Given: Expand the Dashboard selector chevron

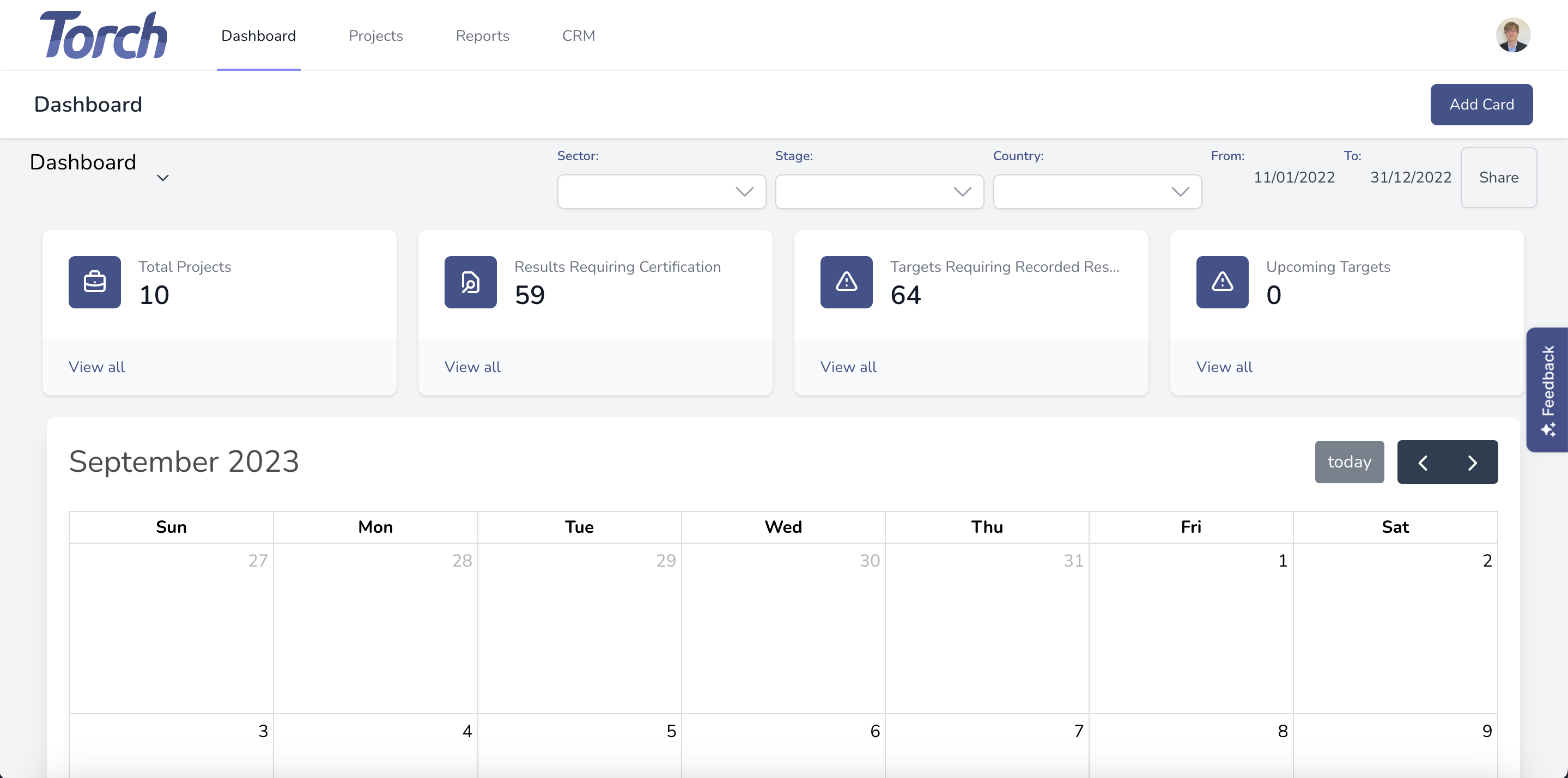Looking at the screenshot, I should (x=162, y=178).
